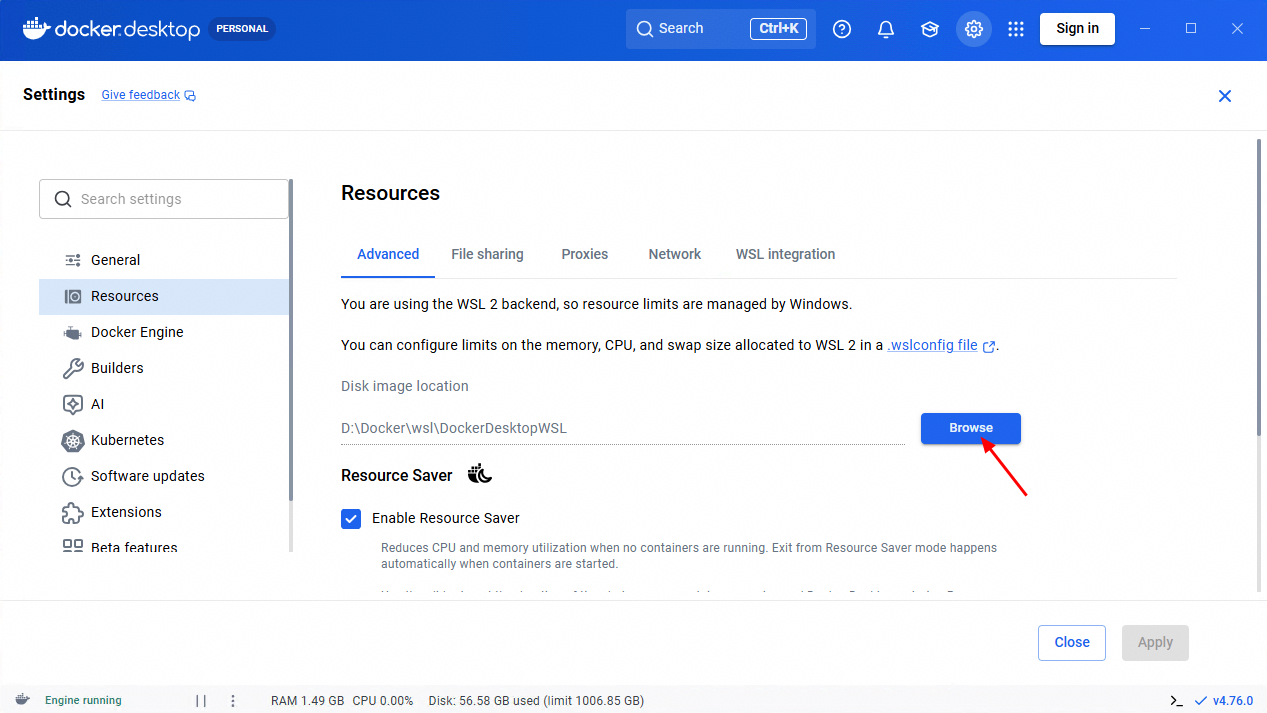Open notifications bell icon

(x=886, y=29)
